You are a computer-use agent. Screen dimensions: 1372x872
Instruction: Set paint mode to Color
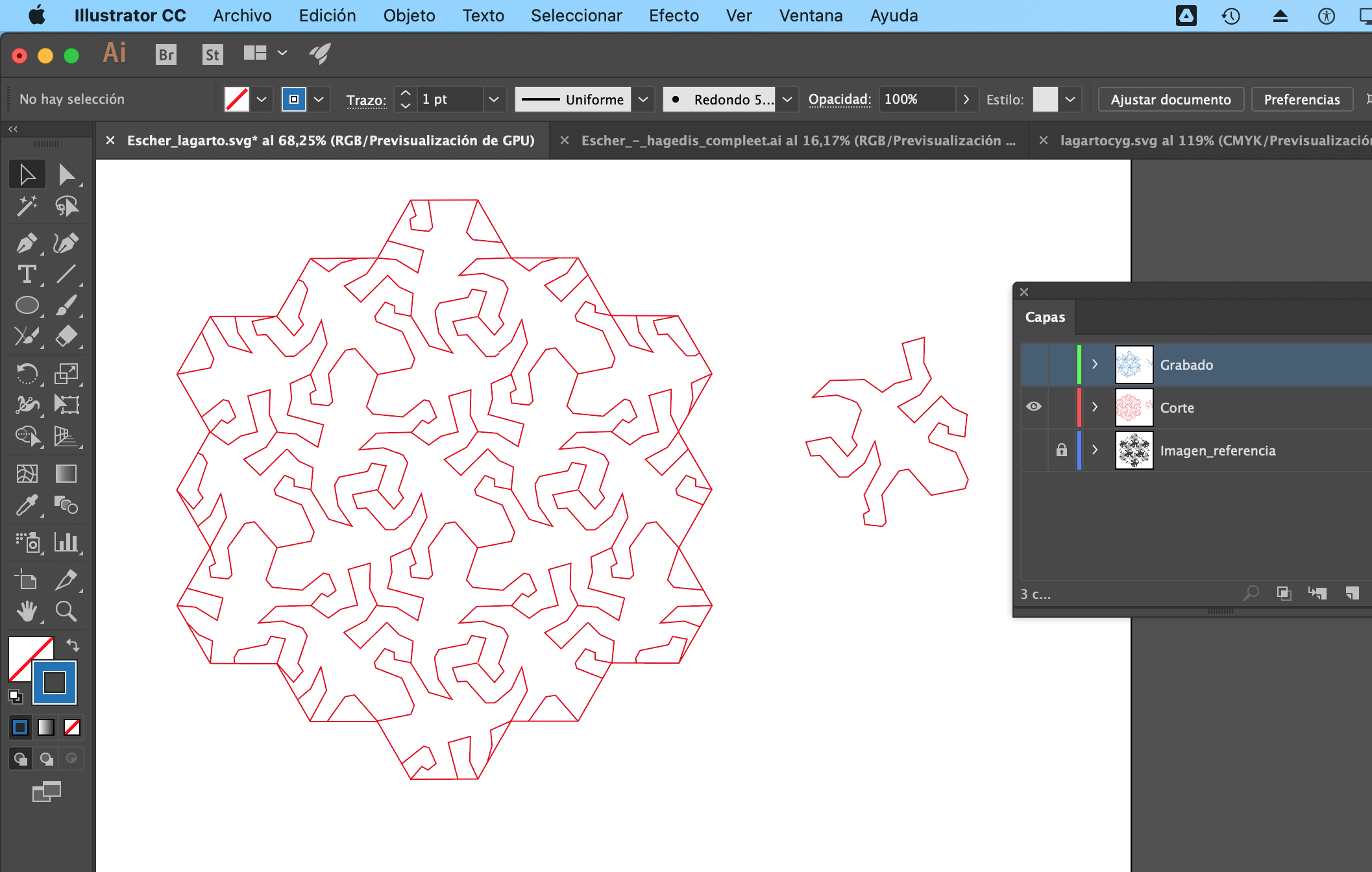pyautogui.click(x=20, y=727)
